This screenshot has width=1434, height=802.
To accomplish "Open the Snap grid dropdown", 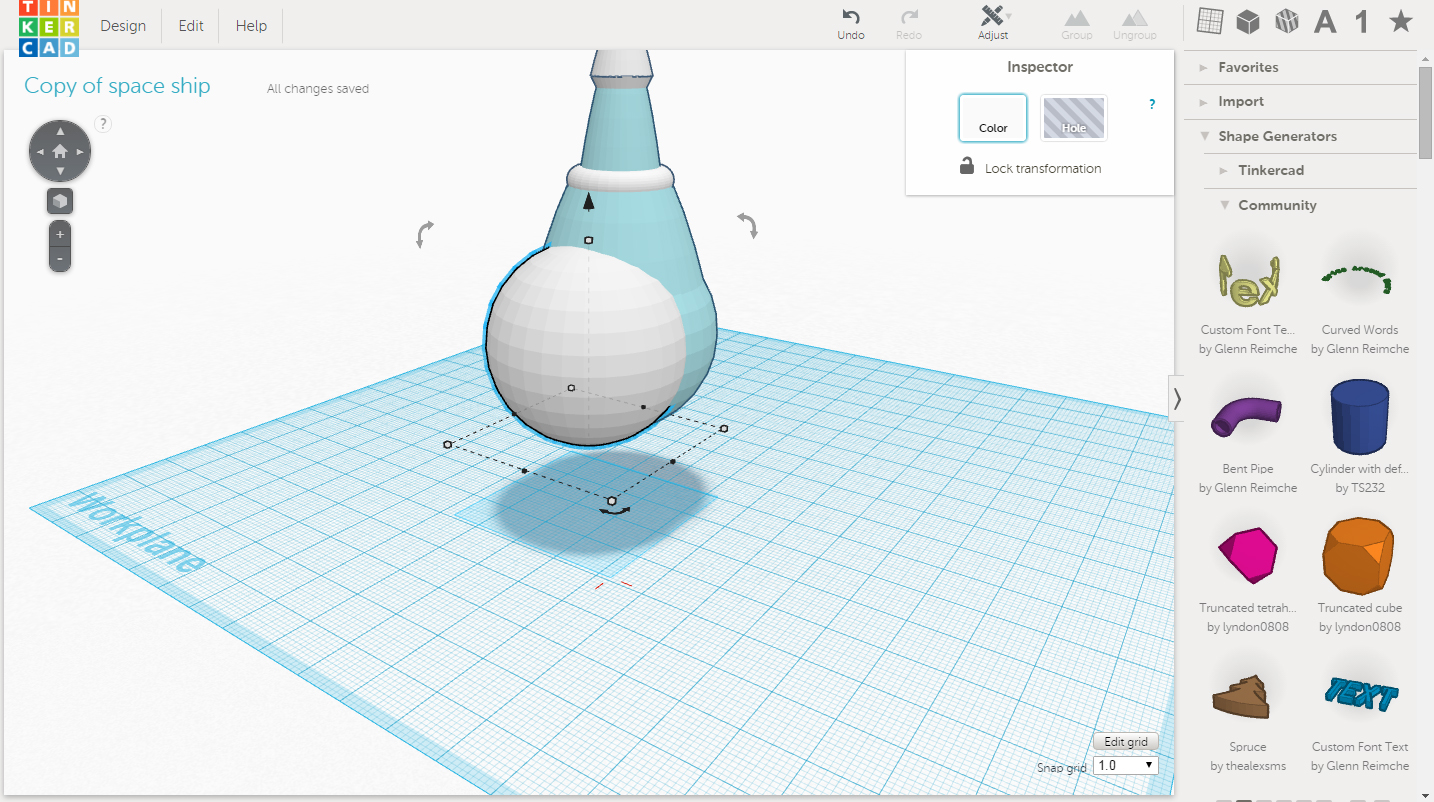I will click(1126, 765).
